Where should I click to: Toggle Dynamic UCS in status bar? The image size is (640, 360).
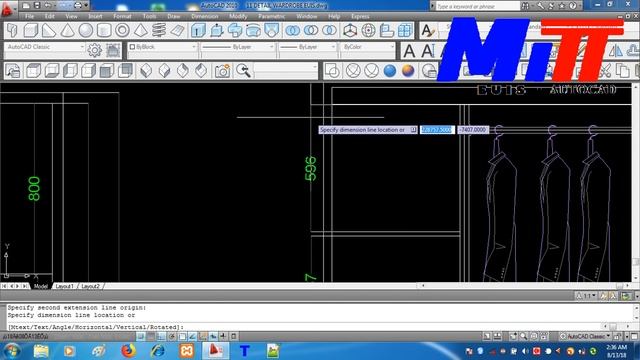(203, 336)
